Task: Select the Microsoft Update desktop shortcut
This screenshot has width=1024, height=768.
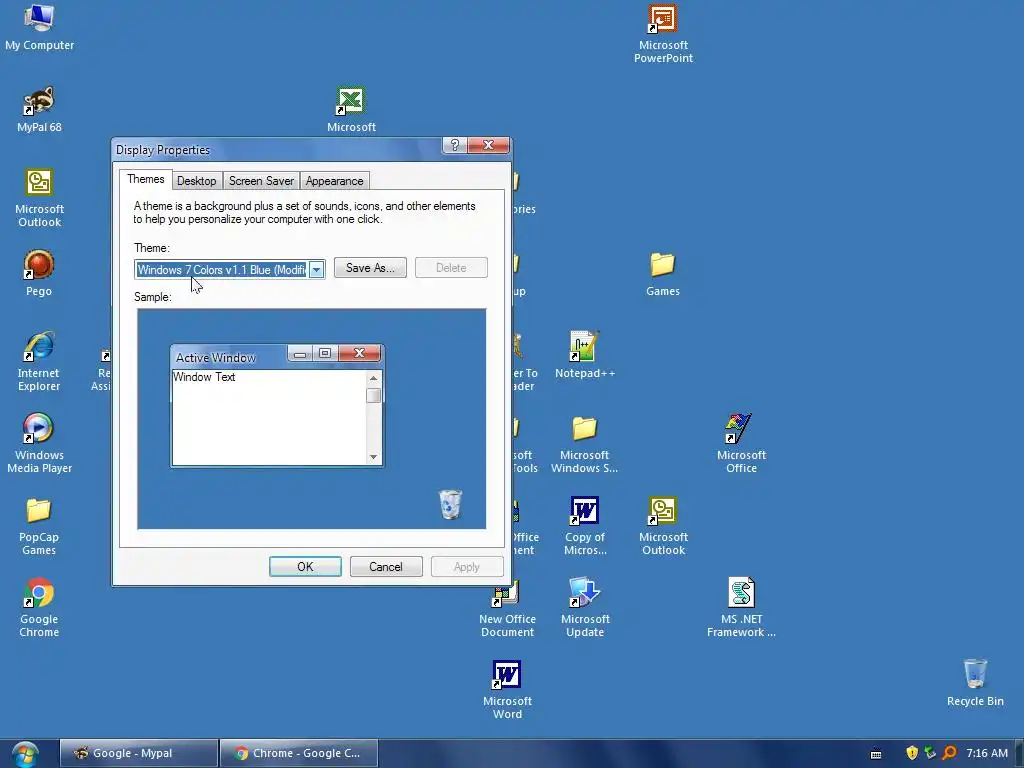Action: [x=584, y=607]
